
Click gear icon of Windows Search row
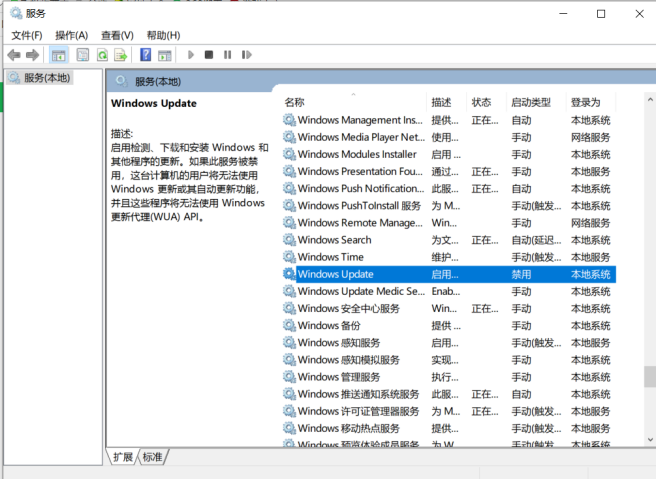coord(289,240)
